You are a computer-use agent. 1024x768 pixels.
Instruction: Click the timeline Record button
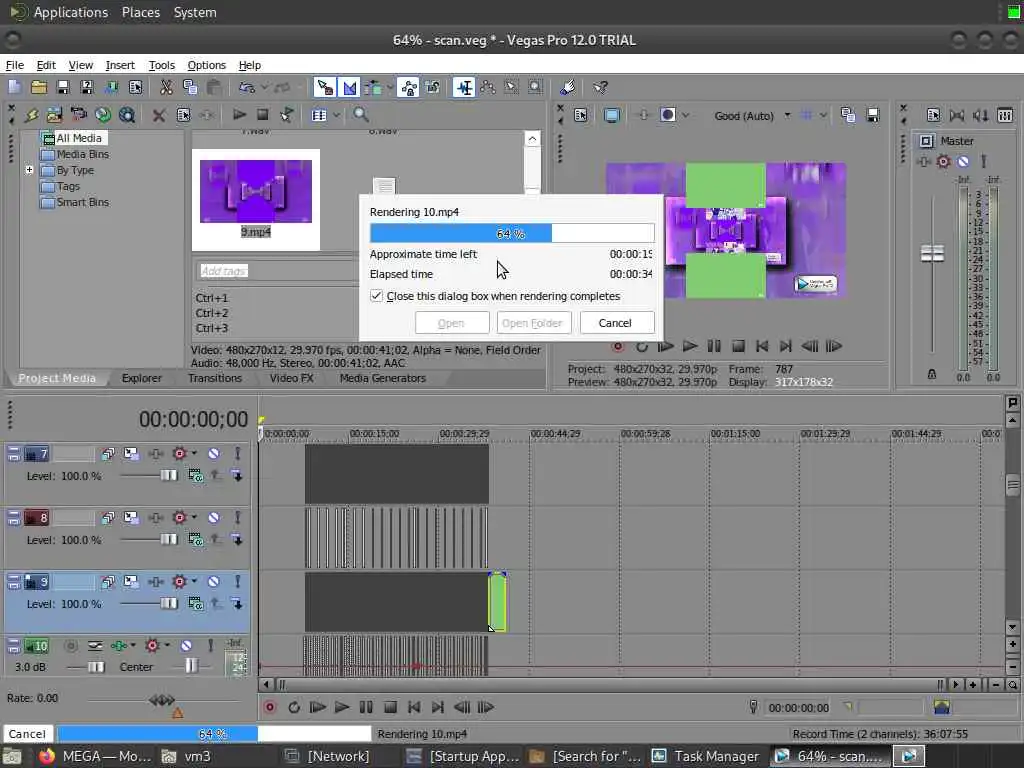pos(269,707)
